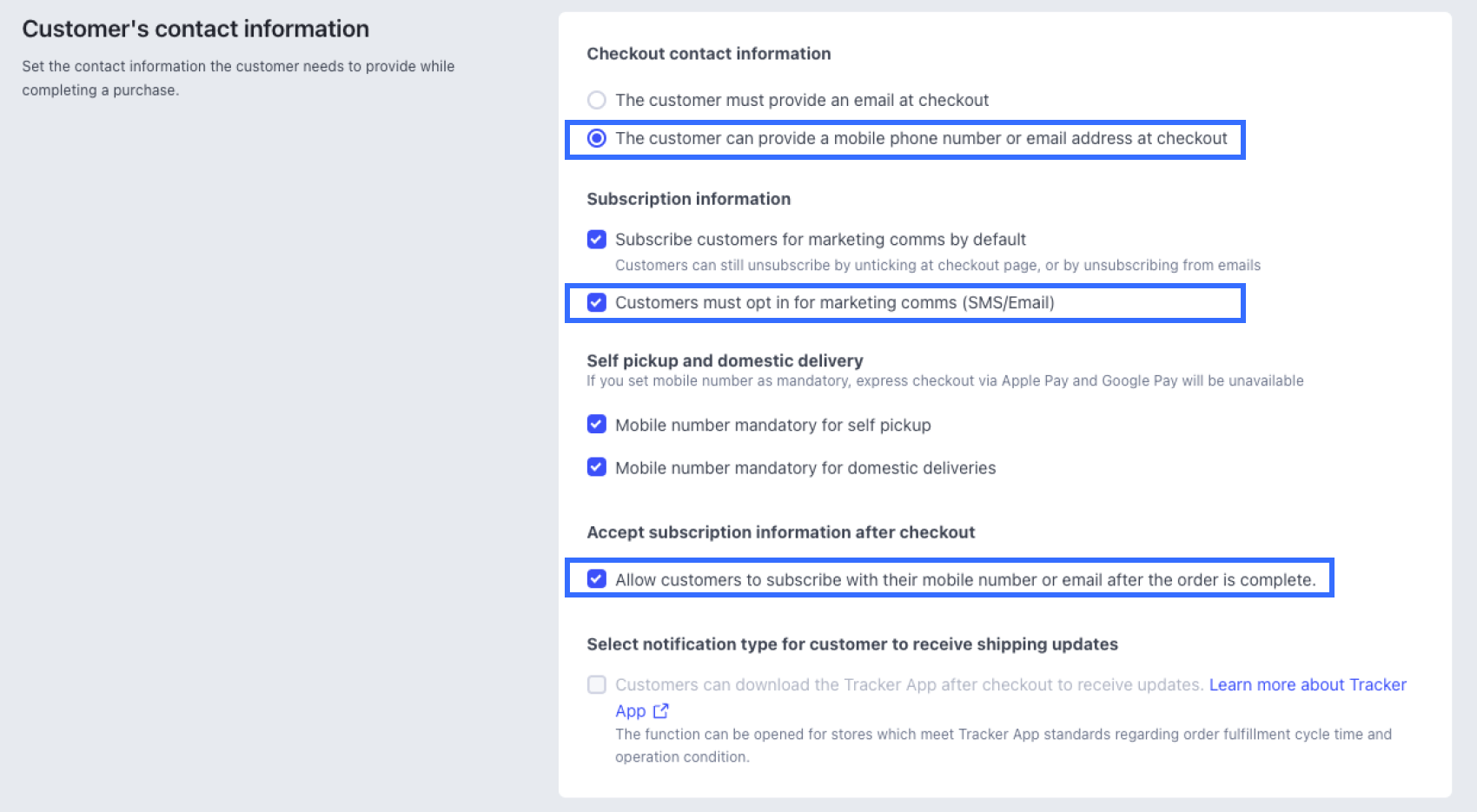Uncheck 'Allow customers to subscribe' after order checkbox
This screenshot has height=812, width=1477.
597,578
